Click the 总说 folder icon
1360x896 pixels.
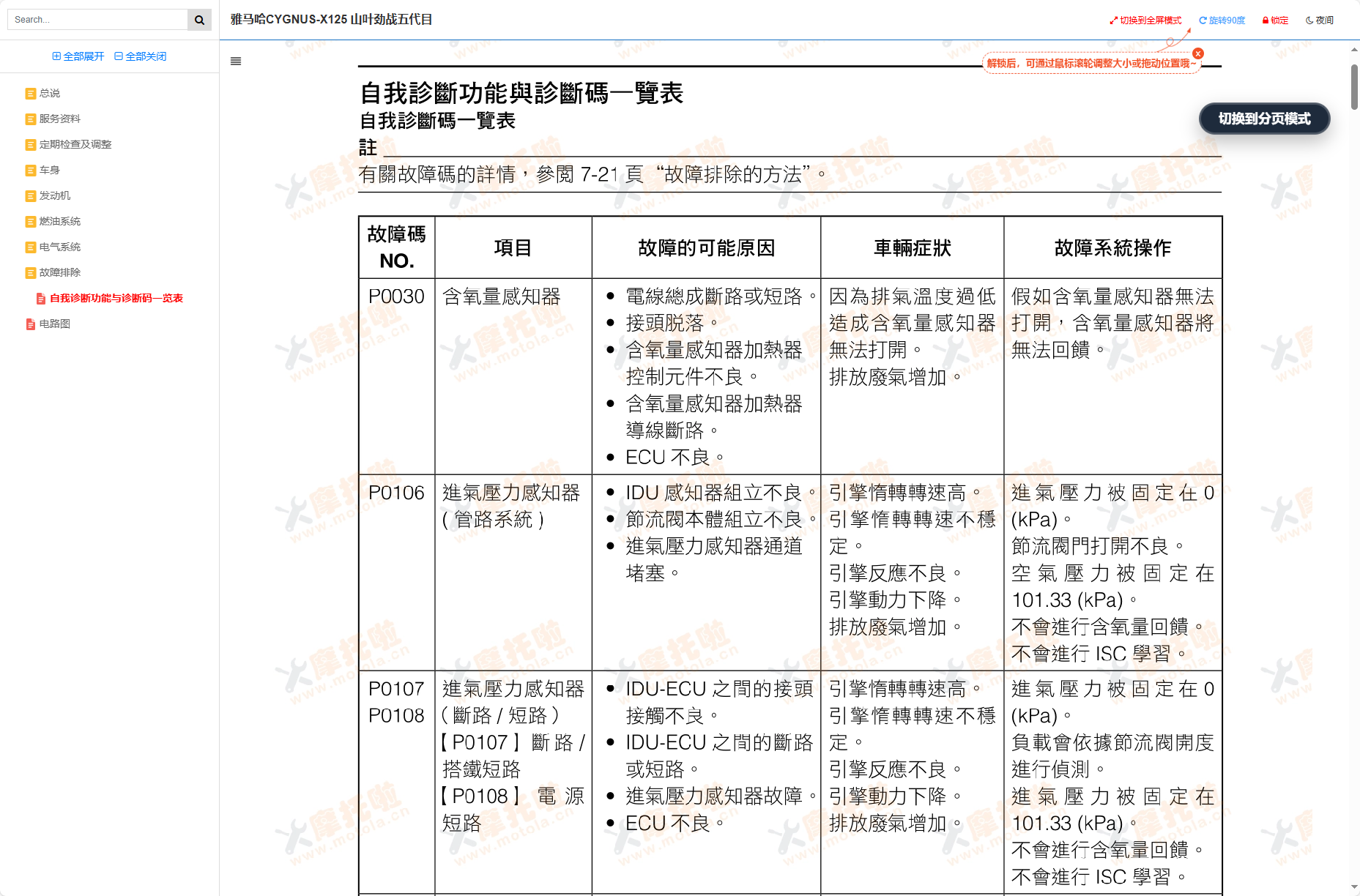coord(31,94)
